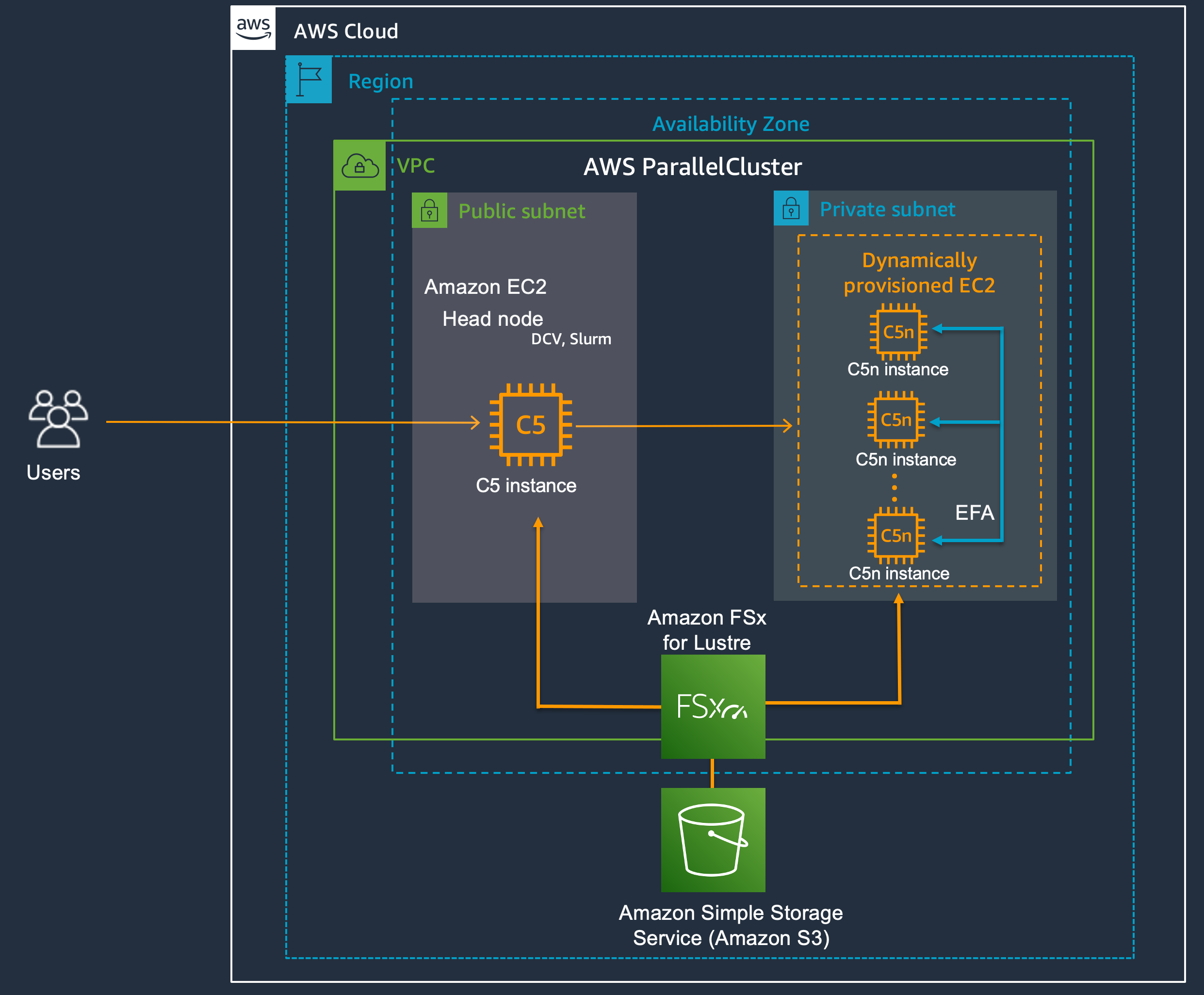The image size is (1204, 995).
Task: Click the 'DCV, Slurm' text
Action: (571, 339)
